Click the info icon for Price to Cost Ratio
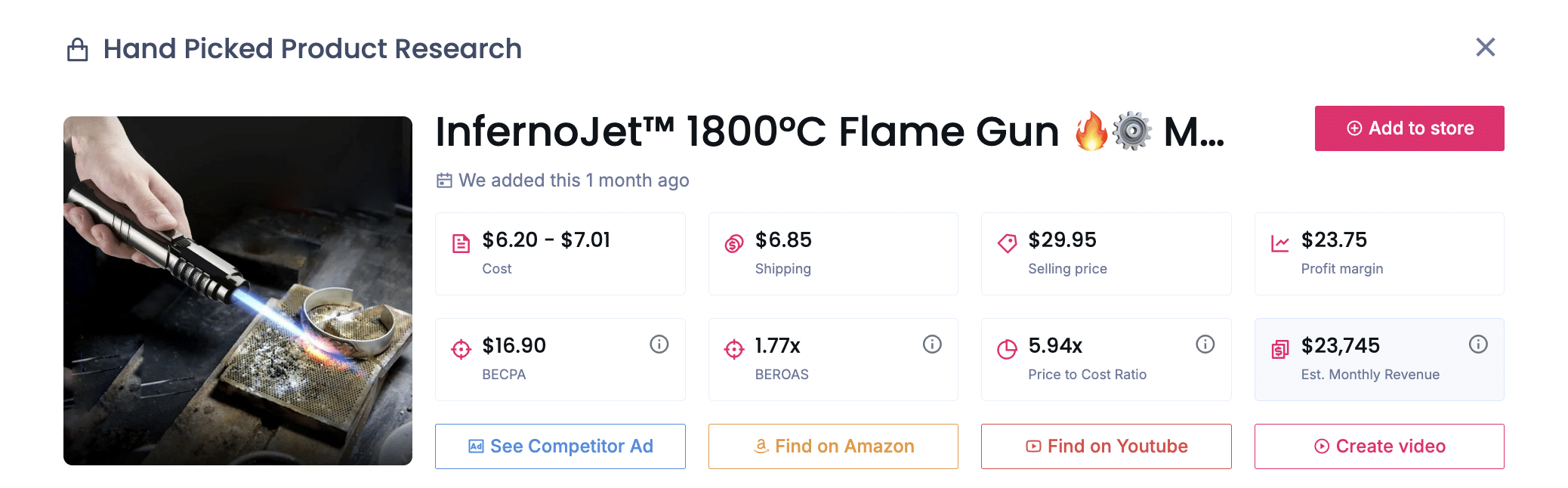This screenshot has width=1568, height=488. click(x=1205, y=344)
